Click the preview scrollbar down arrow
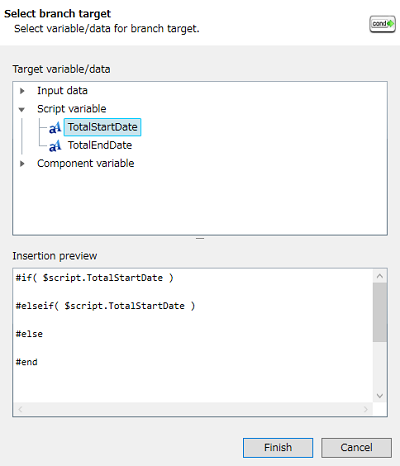Screen dimensions: 400x466 tap(380, 396)
